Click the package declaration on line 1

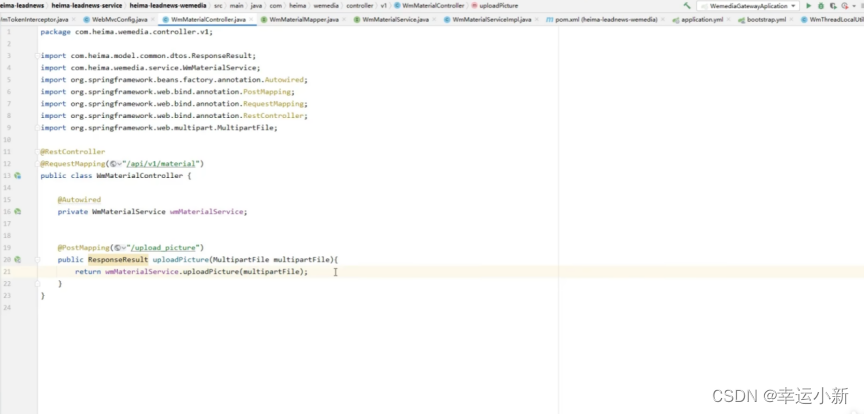click(127, 32)
